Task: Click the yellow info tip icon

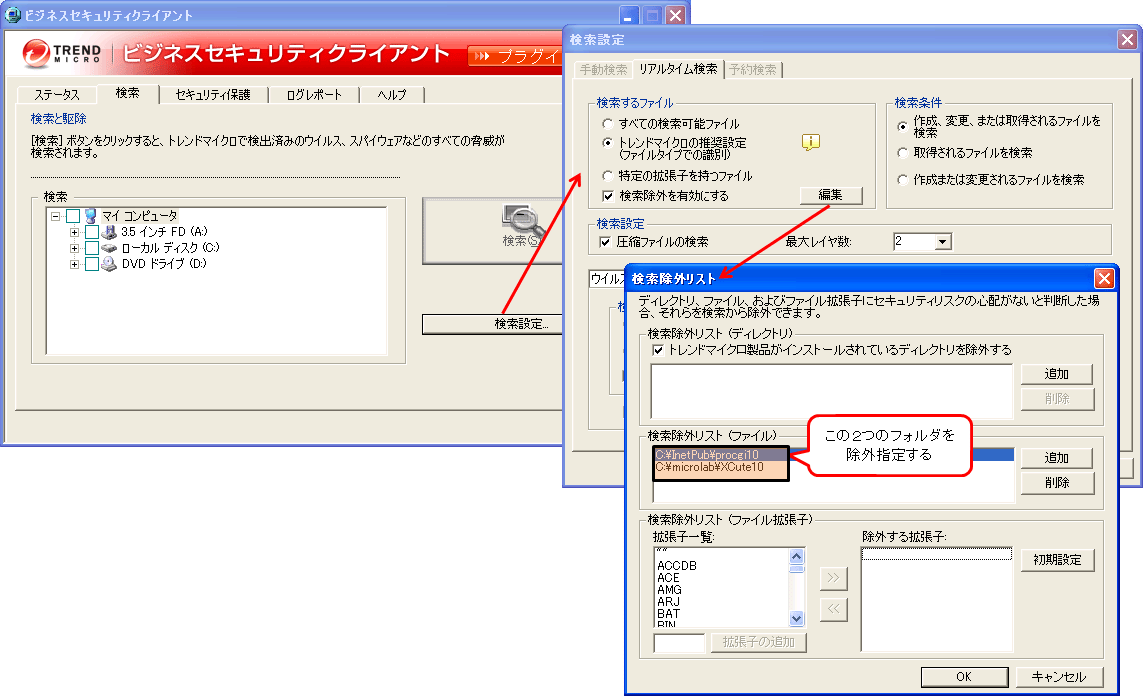Action: coord(811,142)
